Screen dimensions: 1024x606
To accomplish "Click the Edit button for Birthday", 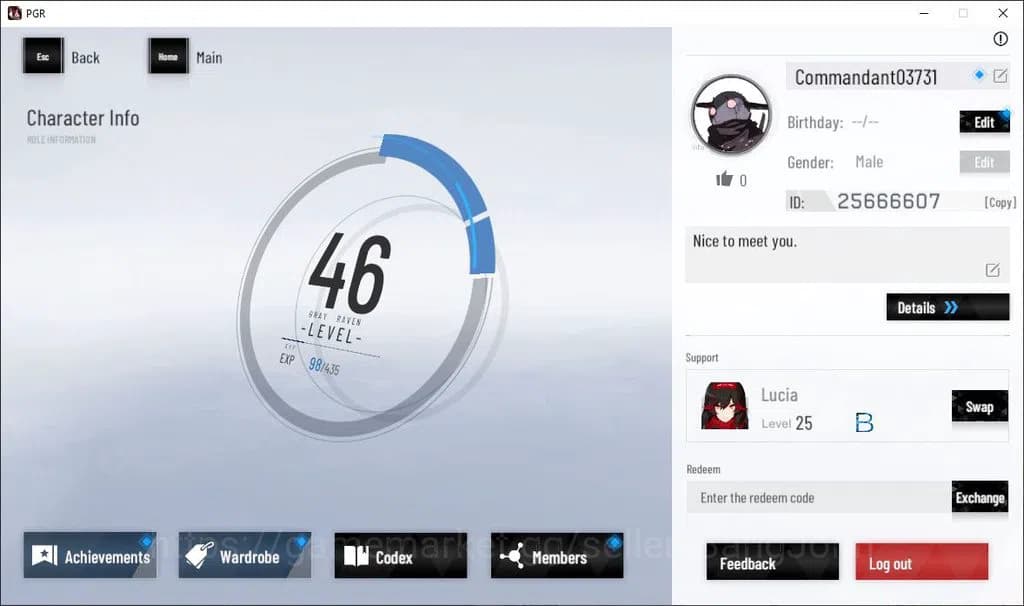I will coord(984,122).
